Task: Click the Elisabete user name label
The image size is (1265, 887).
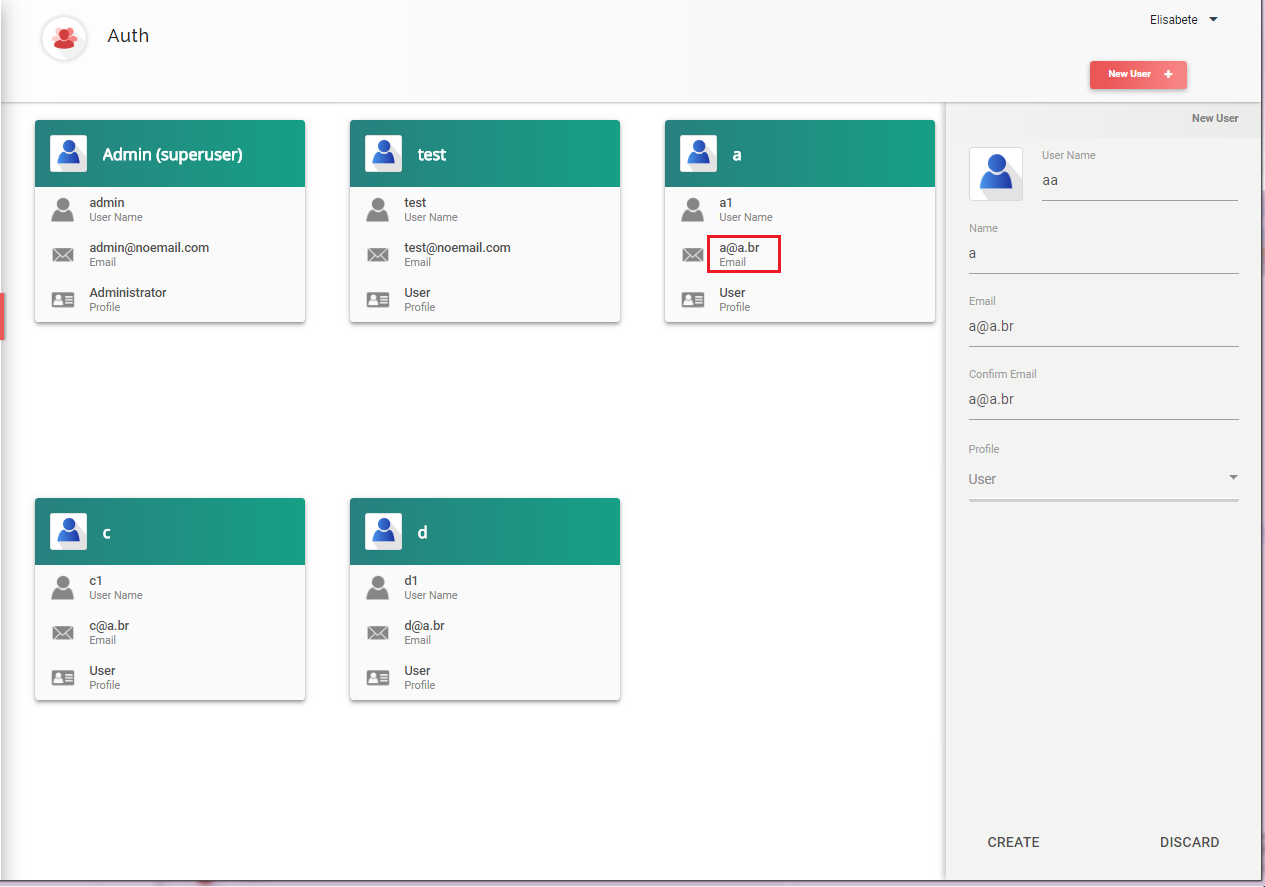Action: click(1174, 20)
